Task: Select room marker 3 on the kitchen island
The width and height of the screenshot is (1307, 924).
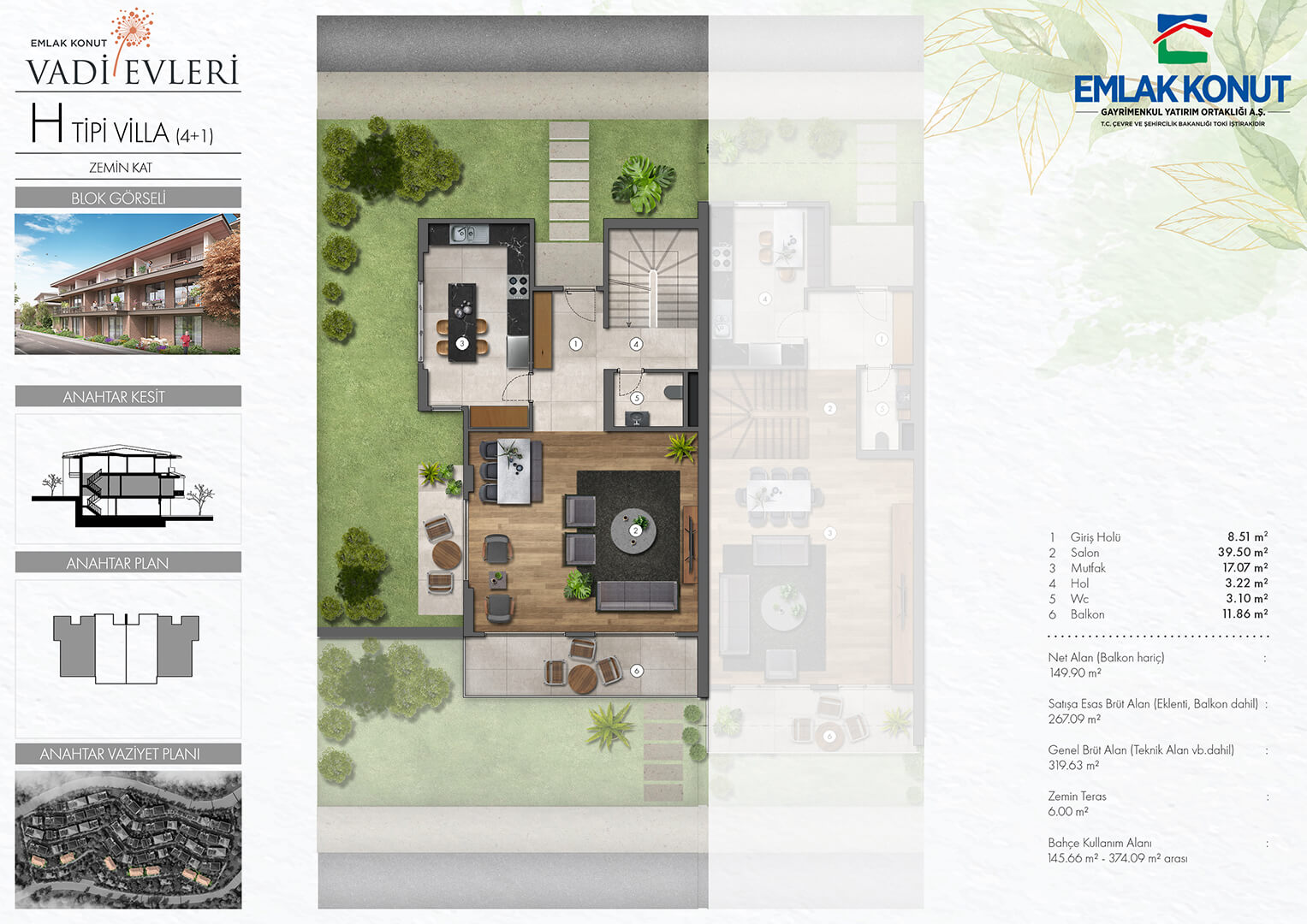Action: click(462, 344)
